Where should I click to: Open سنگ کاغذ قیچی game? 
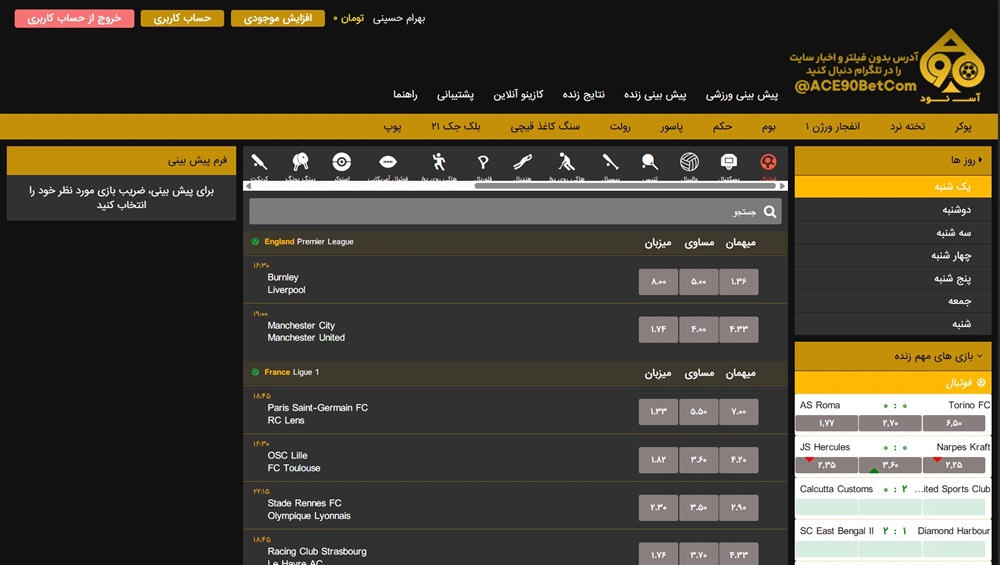(x=545, y=127)
